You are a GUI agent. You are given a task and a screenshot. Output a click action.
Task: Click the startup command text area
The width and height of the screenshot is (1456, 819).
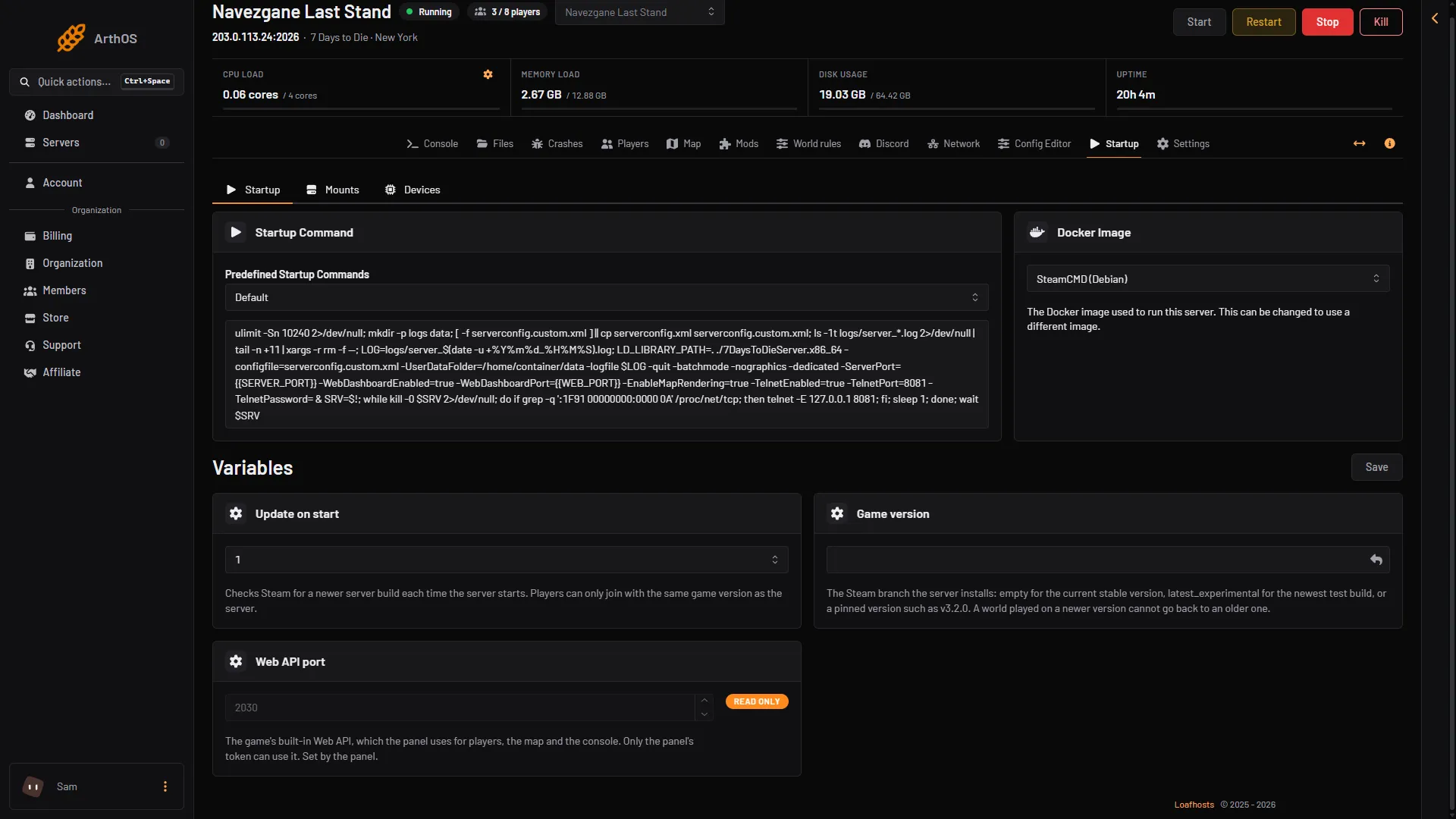(607, 374)
